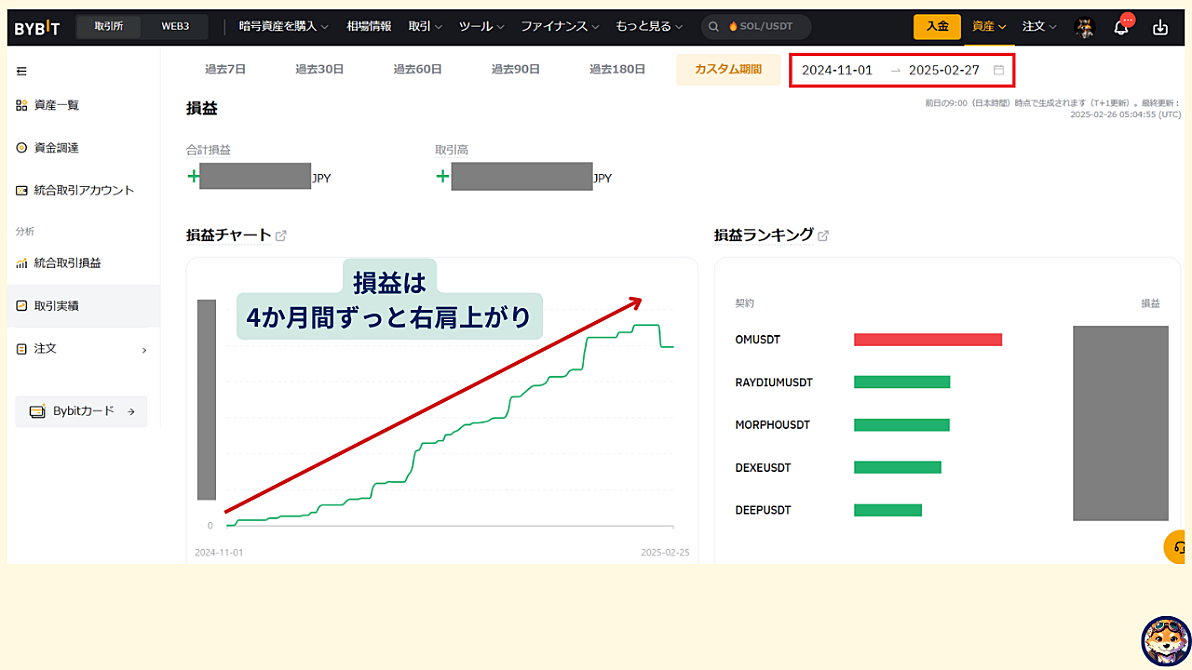1192x670 pixels.
Task: Select the カスタム期間 tab
Action: click(x=728, y=69)
